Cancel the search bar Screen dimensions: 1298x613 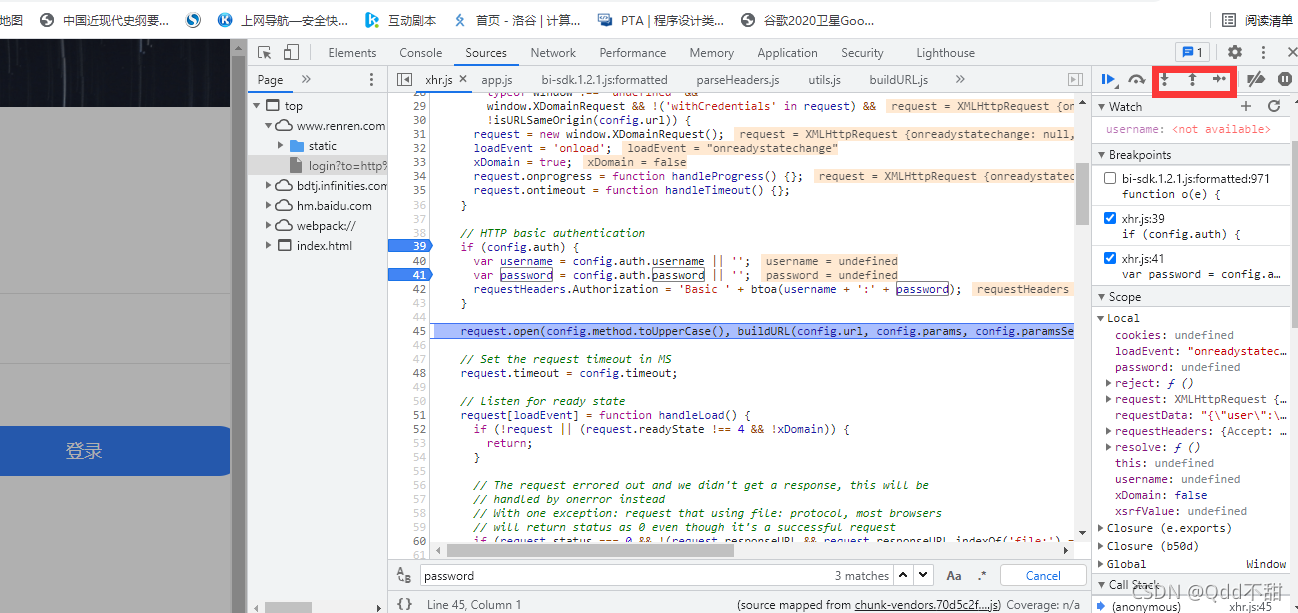pyautogui.click(x=1043, y=575)
